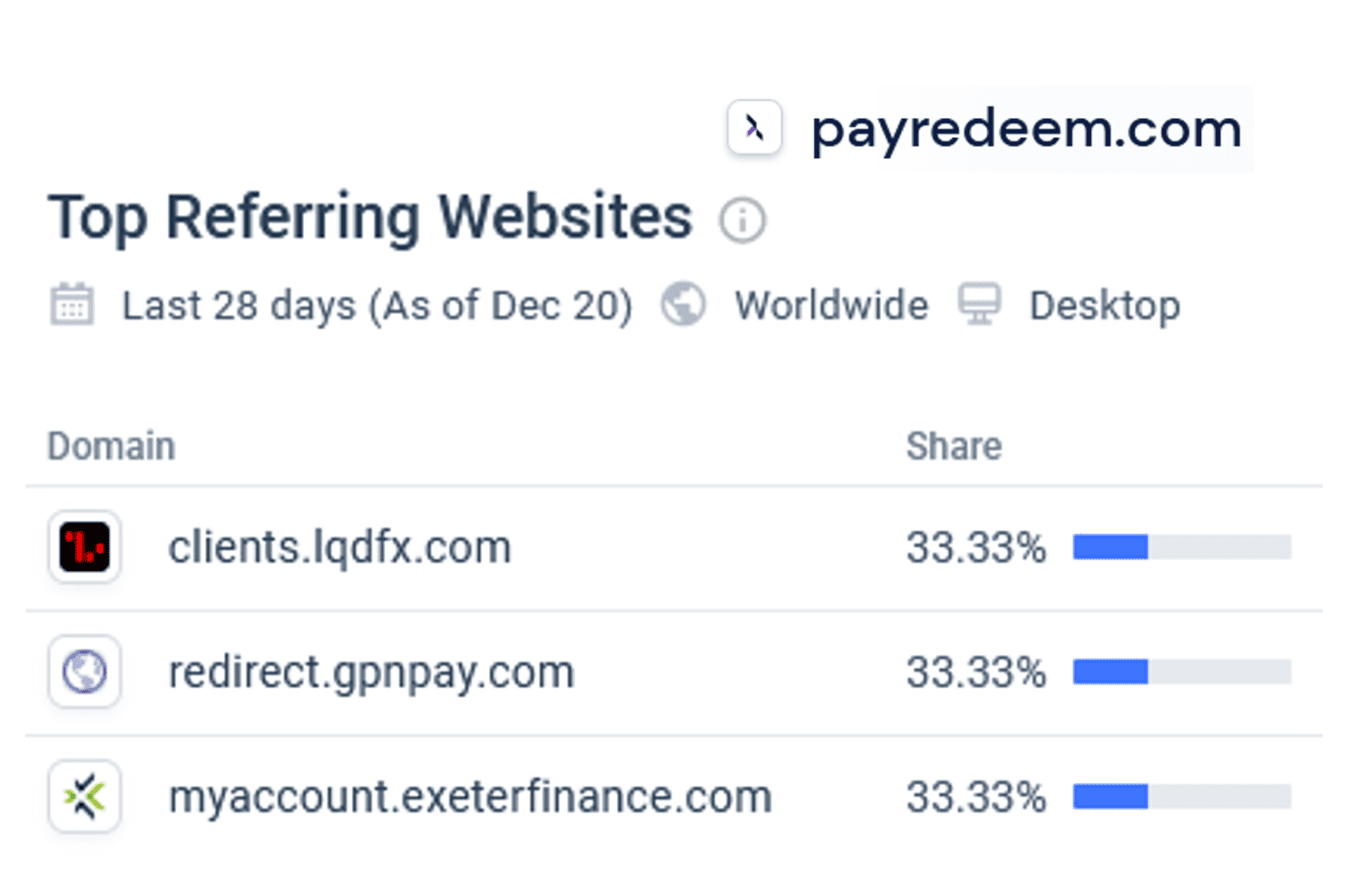Click the payredeem.com site logo icon

pyautogui.click(x=755, y=128)
